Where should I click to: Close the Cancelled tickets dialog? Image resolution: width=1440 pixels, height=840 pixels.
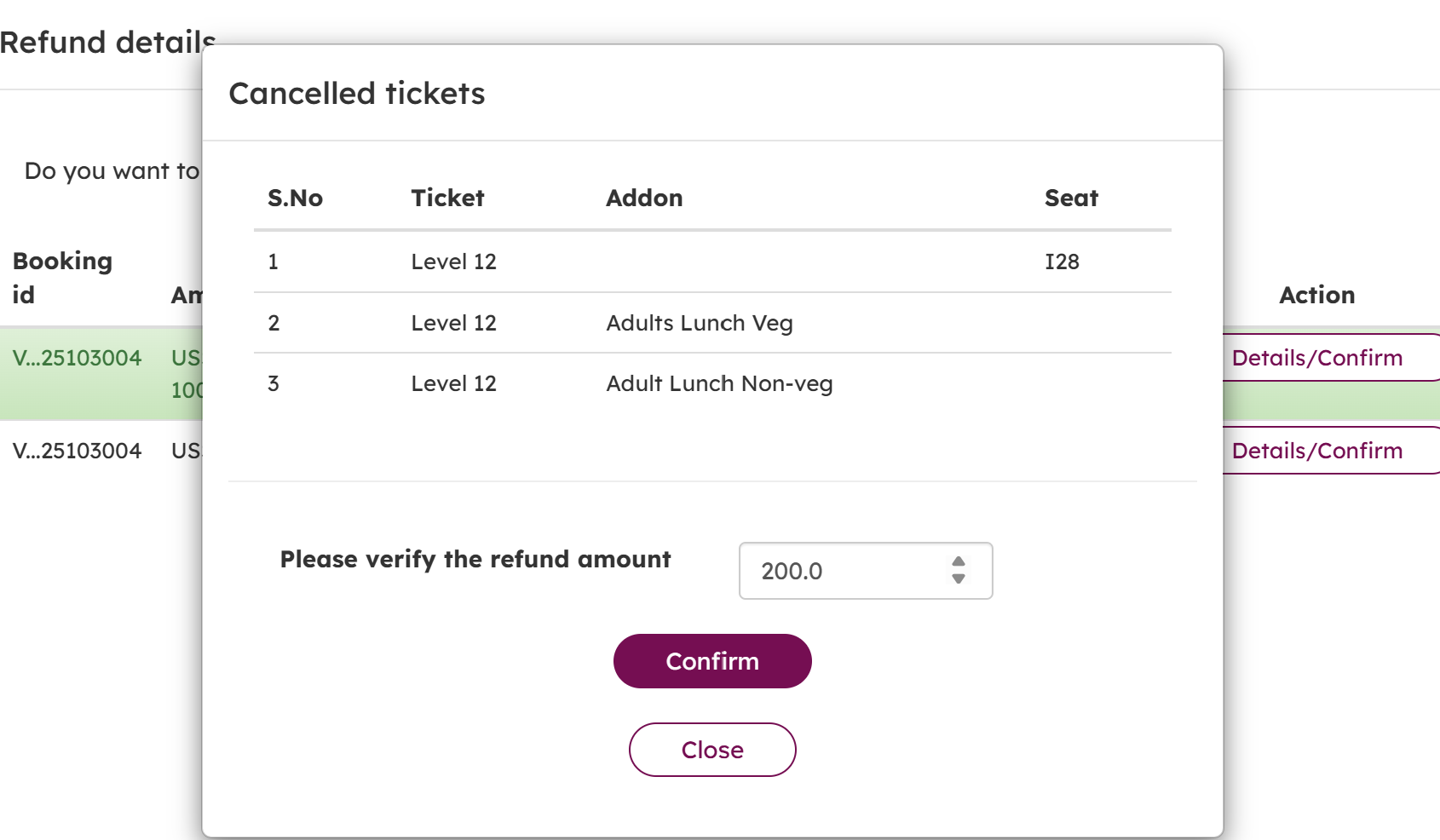click(x=712, y=750)
